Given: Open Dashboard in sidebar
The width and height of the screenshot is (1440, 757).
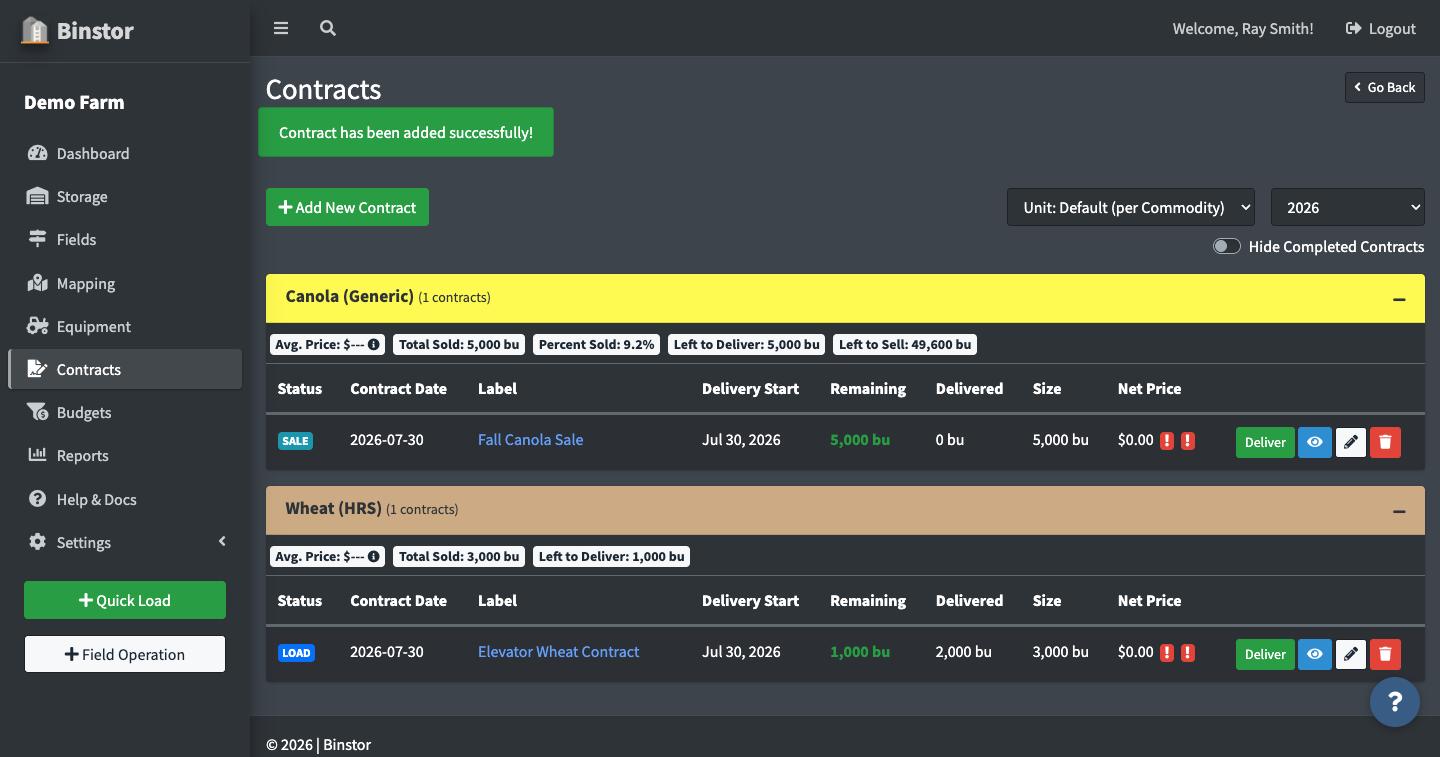Looking at the screenshot, I should [125, 153].
